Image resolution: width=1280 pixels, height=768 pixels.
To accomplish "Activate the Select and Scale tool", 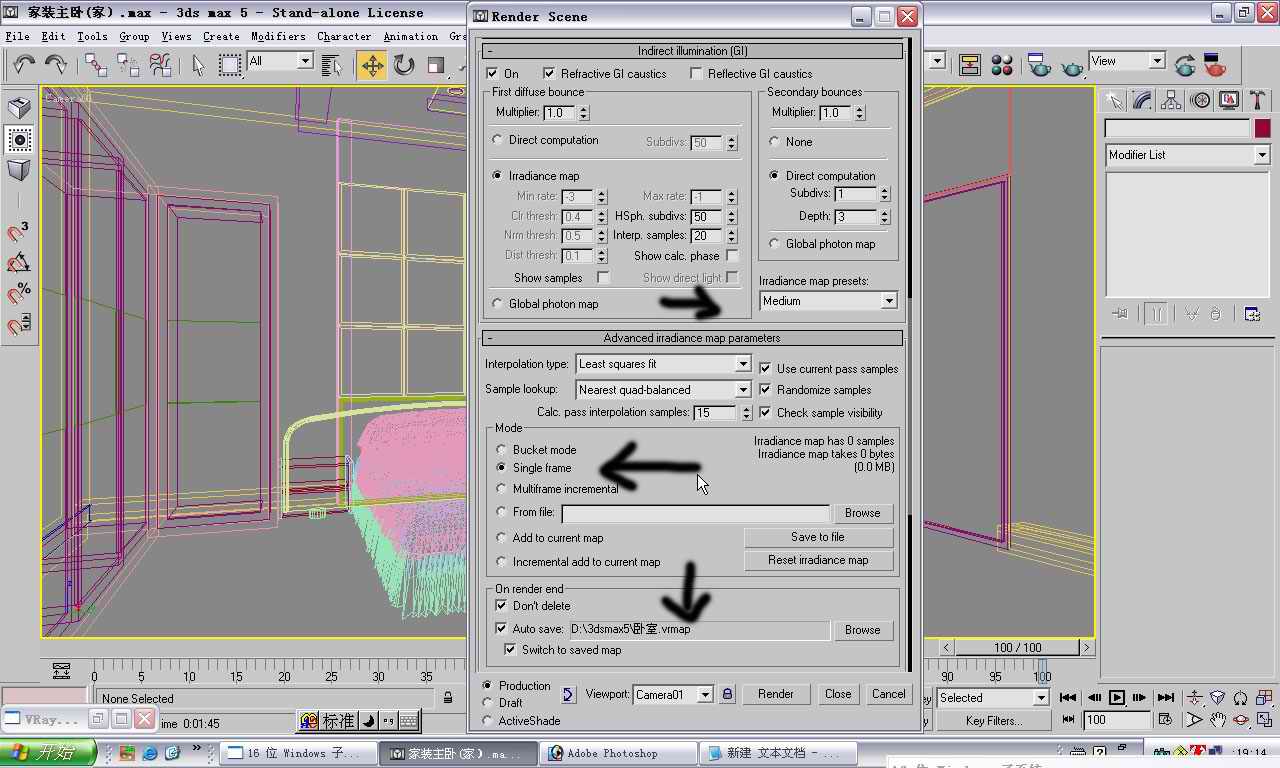I will coord(436,65).
